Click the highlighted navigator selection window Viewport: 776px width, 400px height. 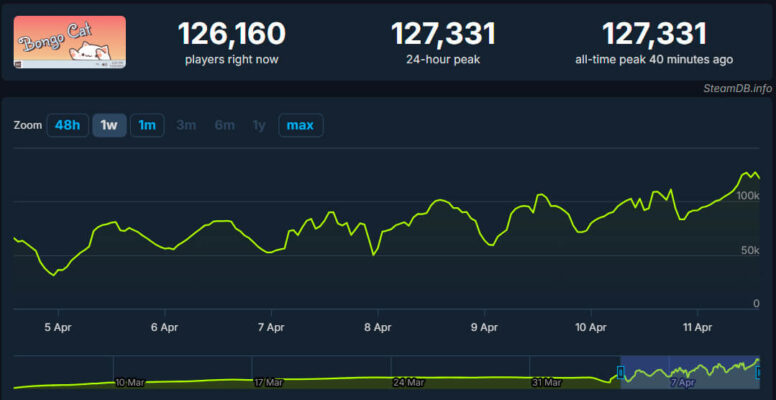[x=696, y=372]
